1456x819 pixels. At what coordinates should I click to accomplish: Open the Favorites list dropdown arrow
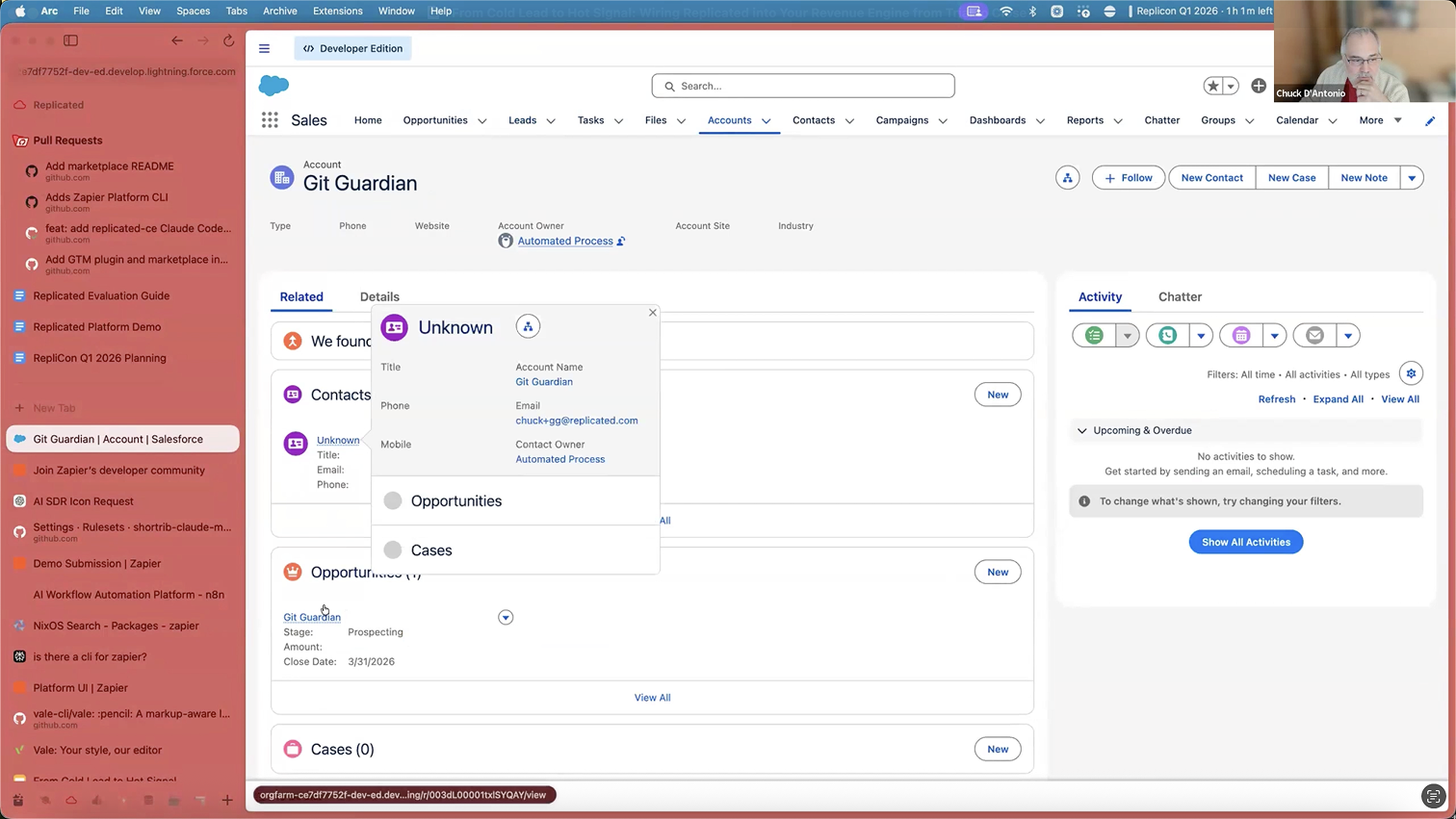pos(1231,86)
